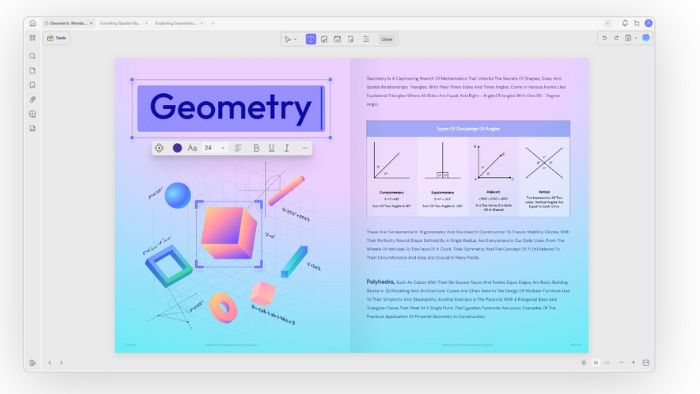Open the home screen icon
Screen dimensions: 700x394
pos(33,23)
